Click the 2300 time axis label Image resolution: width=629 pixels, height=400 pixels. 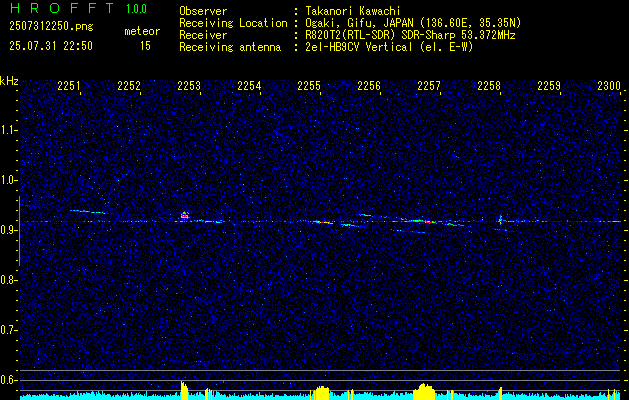(x=609, y=85)
